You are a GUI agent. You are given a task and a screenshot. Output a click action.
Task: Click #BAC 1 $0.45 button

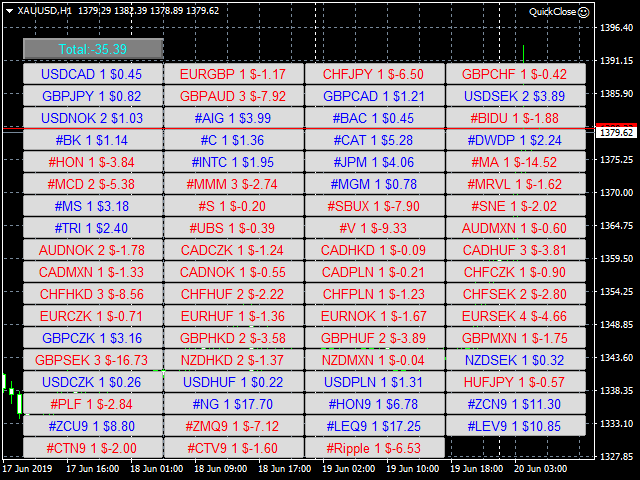coord(375,118)
